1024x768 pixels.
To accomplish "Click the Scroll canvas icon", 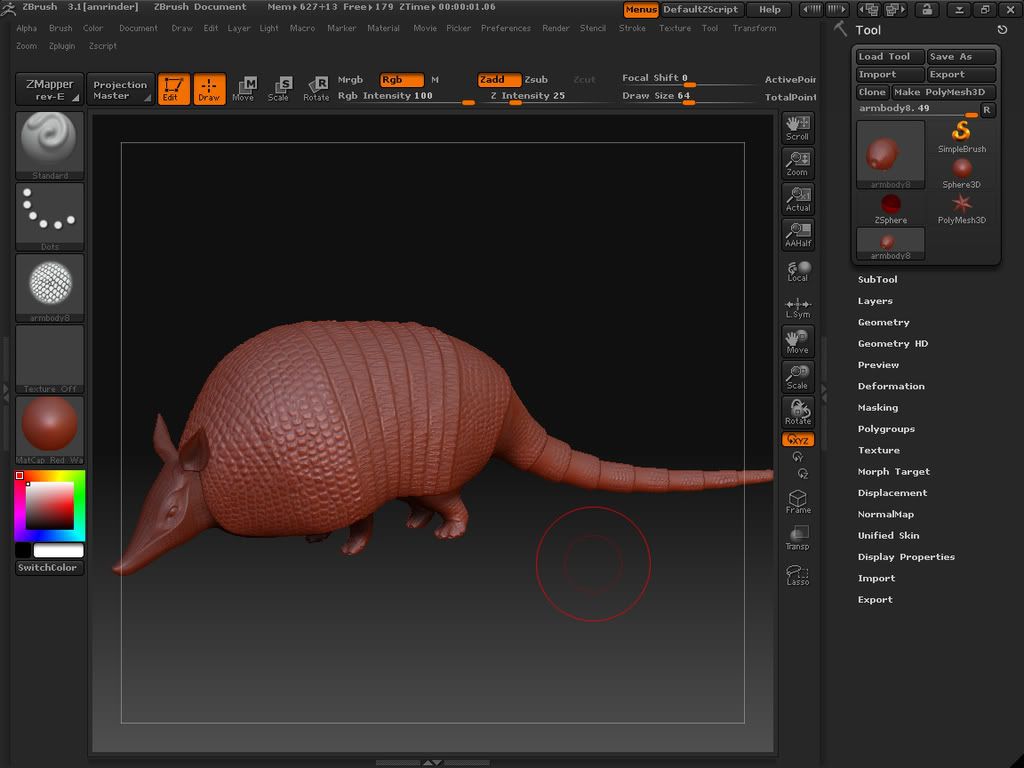I will (x=798, y=127).
